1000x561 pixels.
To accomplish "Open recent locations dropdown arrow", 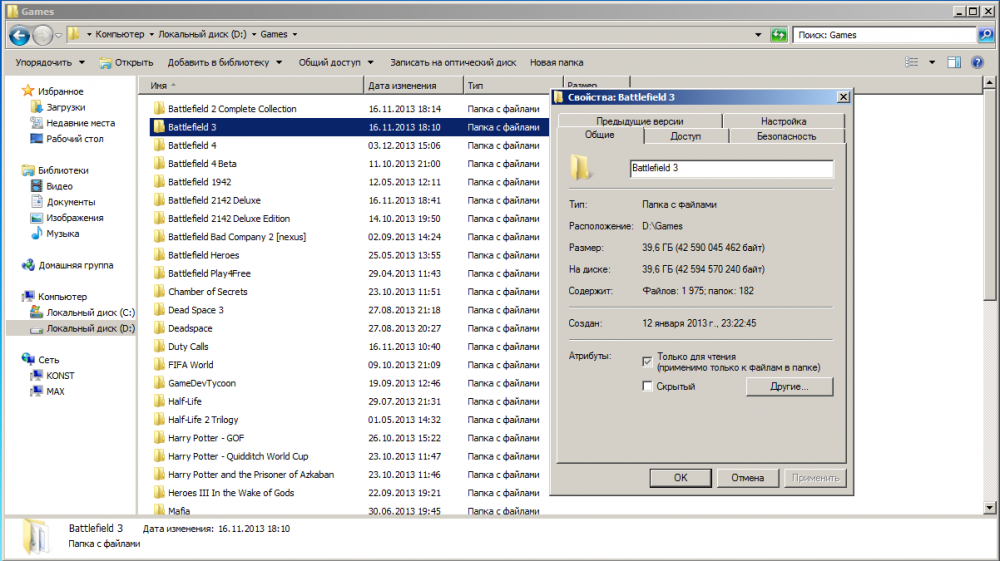I will (59, 35).
